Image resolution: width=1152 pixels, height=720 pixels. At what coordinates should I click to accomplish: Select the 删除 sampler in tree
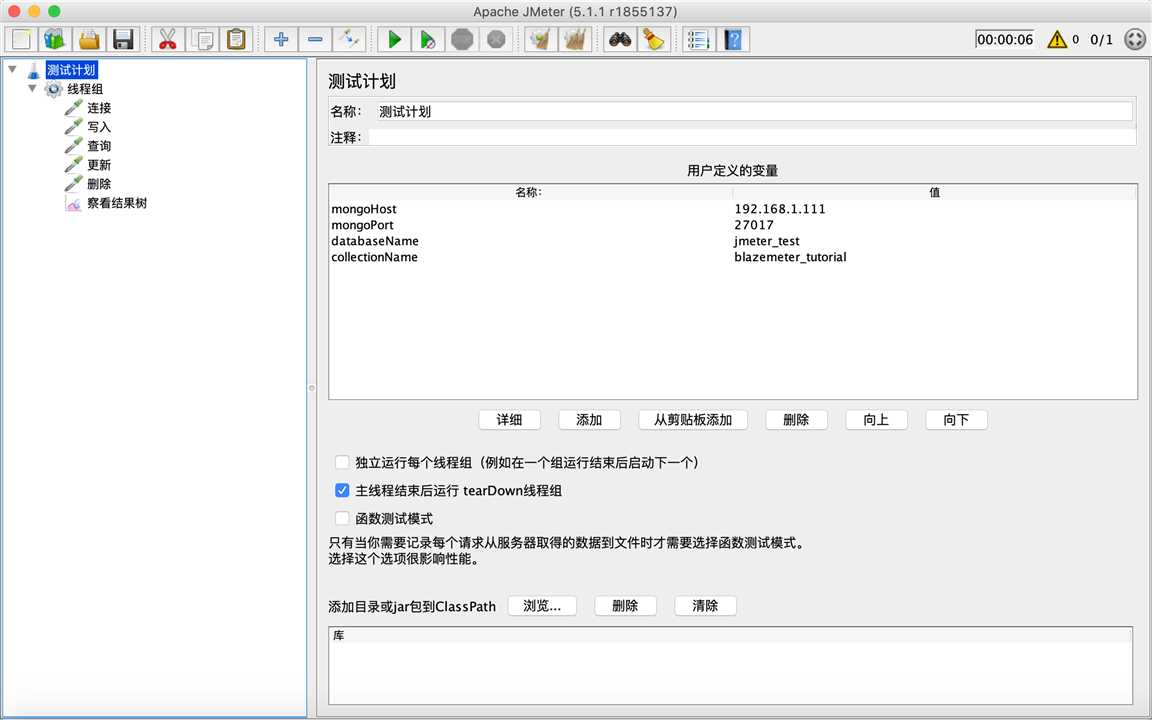coord(98,184)
